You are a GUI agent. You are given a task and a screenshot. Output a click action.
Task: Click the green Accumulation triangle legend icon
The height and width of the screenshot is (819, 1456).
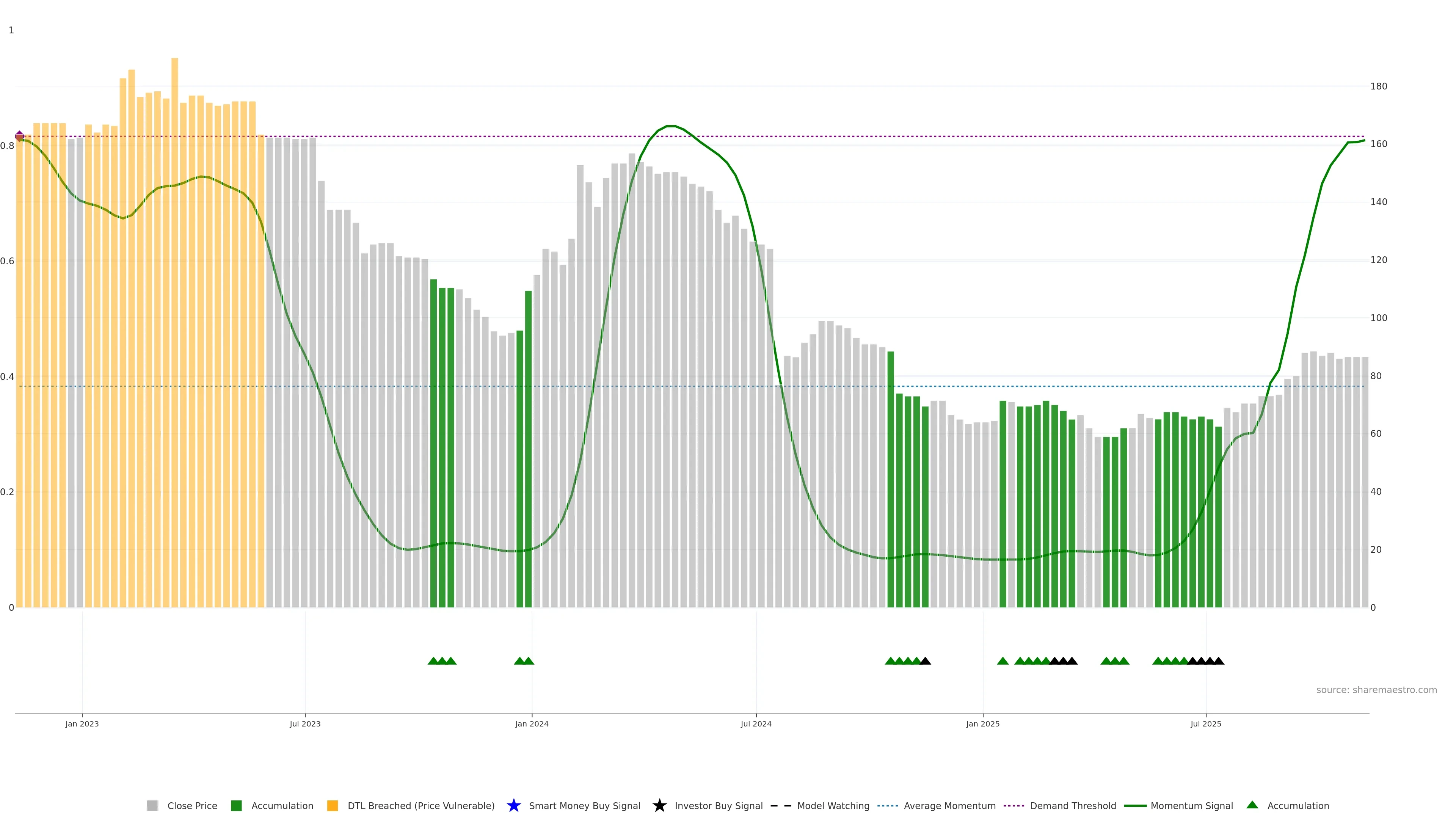(1252, 805)
